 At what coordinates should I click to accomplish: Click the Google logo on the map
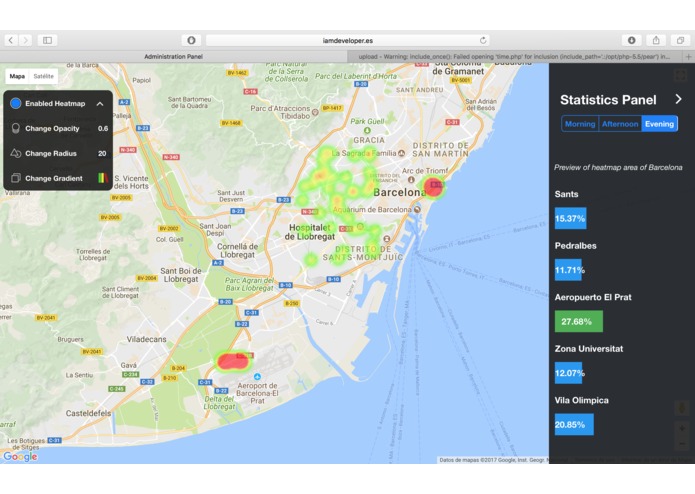point(20,456)
